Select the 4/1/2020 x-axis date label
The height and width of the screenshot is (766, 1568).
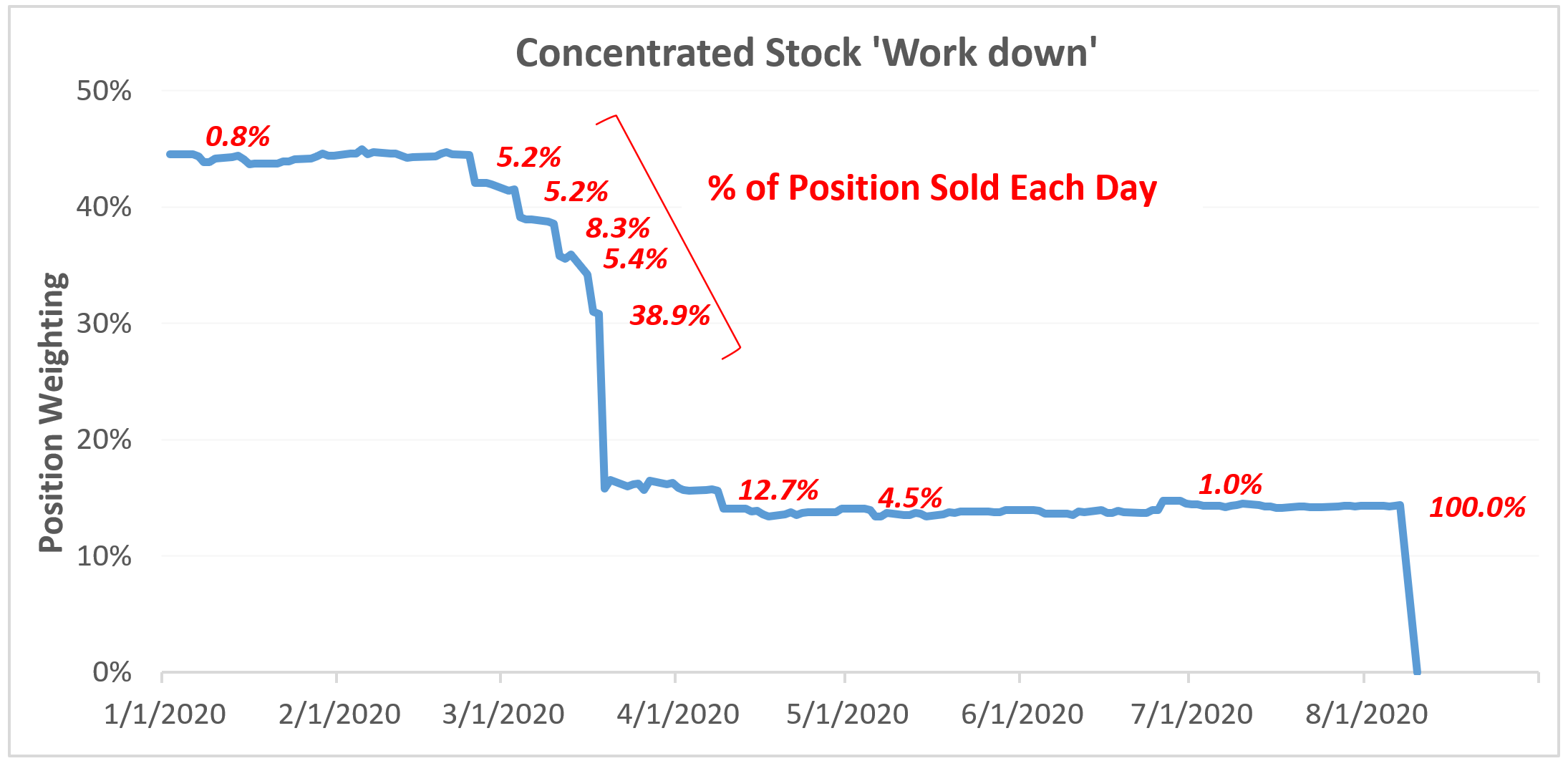(677, 714)
